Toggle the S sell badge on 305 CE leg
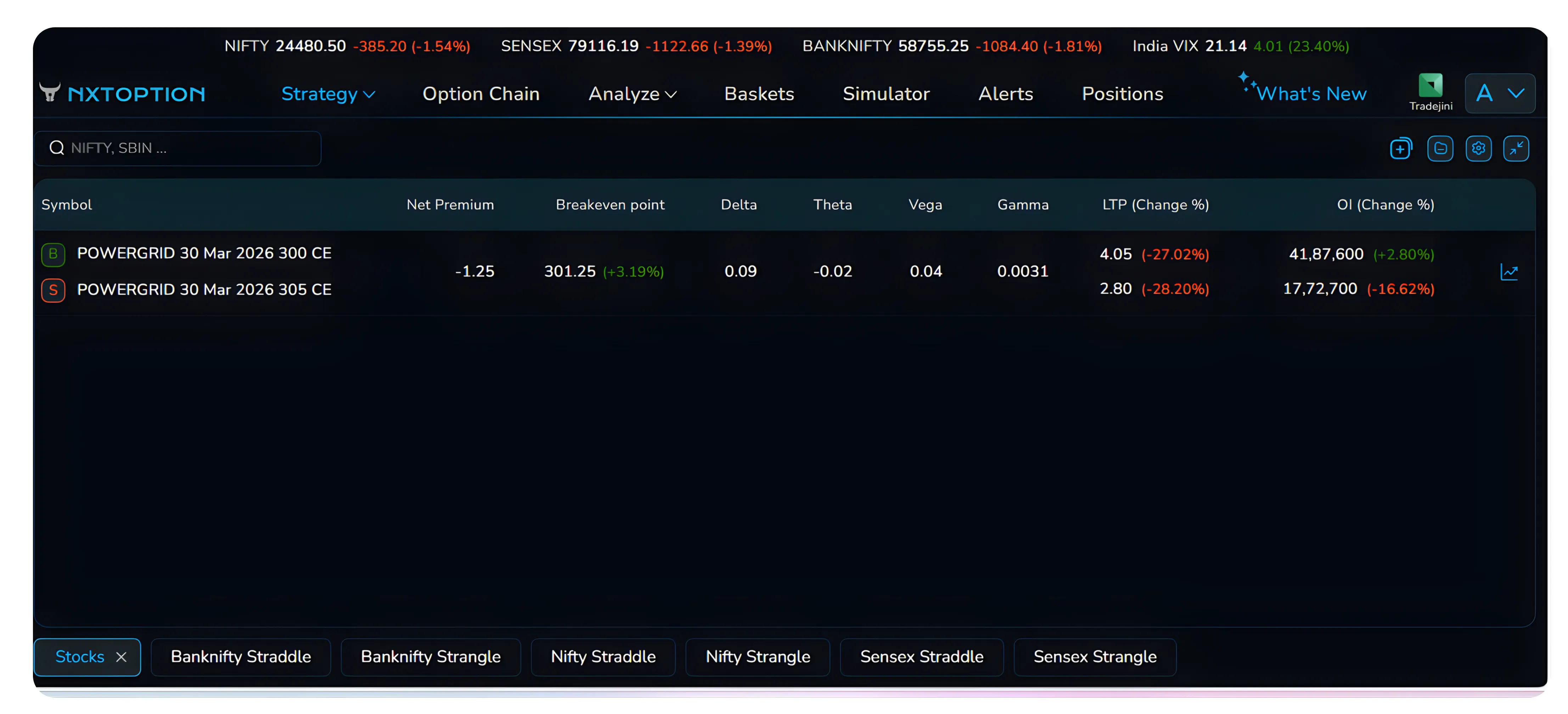 pyautogui.click(x=53, y=290)
